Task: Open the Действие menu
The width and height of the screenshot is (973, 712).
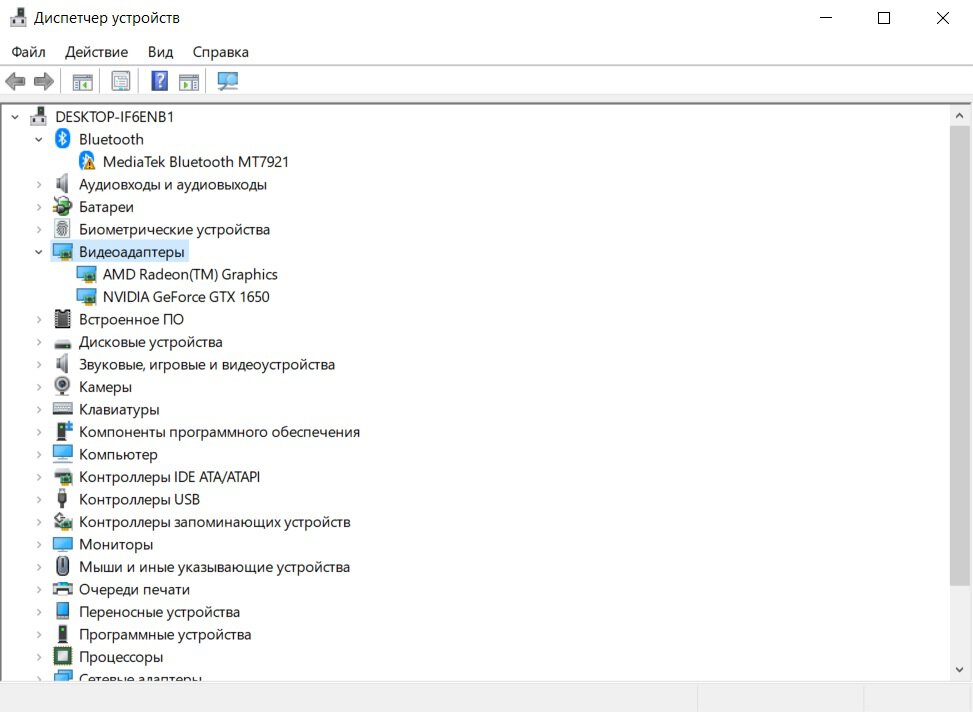Action: pyautogui.click(x=96, y=52)
